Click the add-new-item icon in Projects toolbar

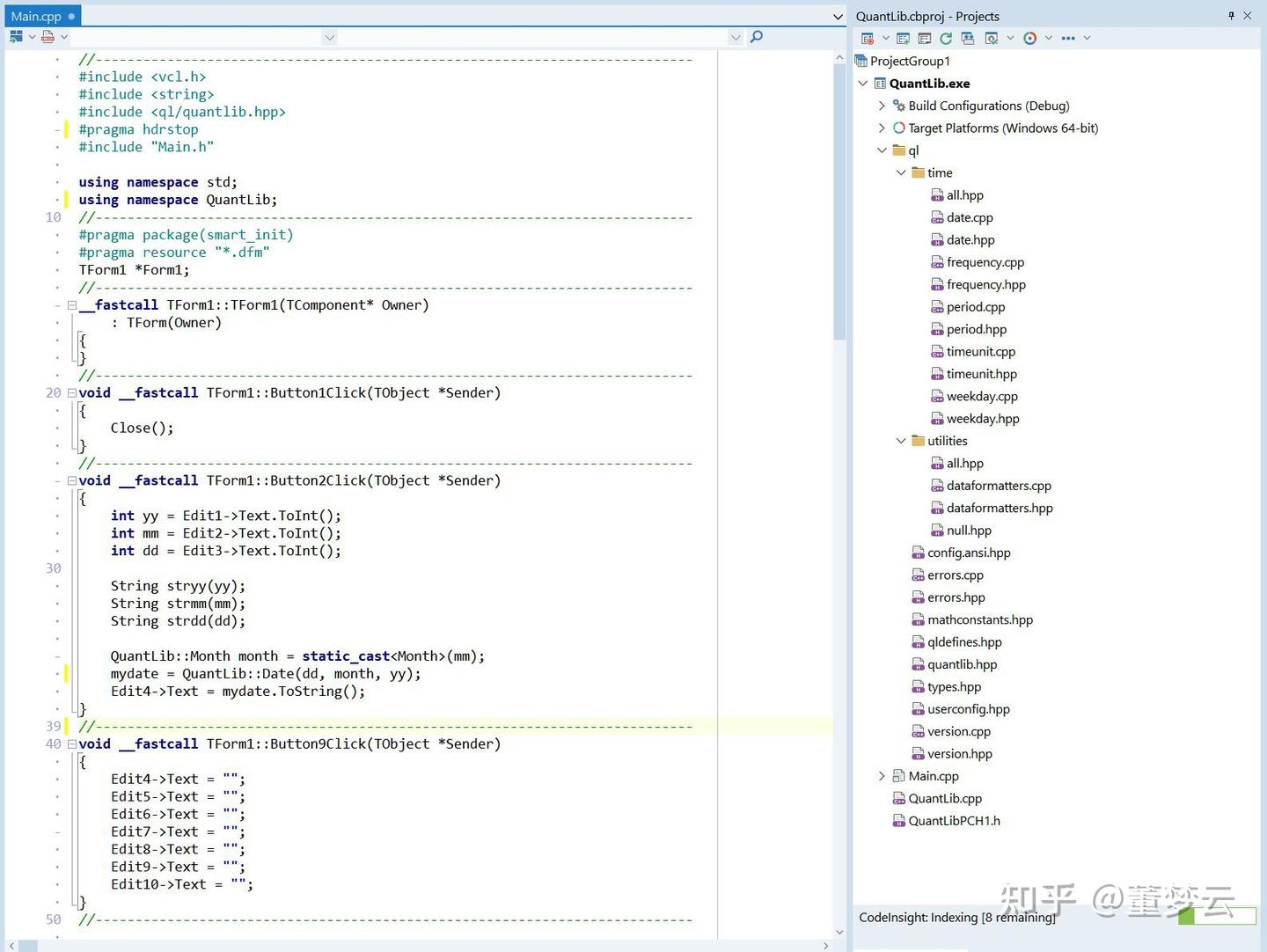pos(903,38)
